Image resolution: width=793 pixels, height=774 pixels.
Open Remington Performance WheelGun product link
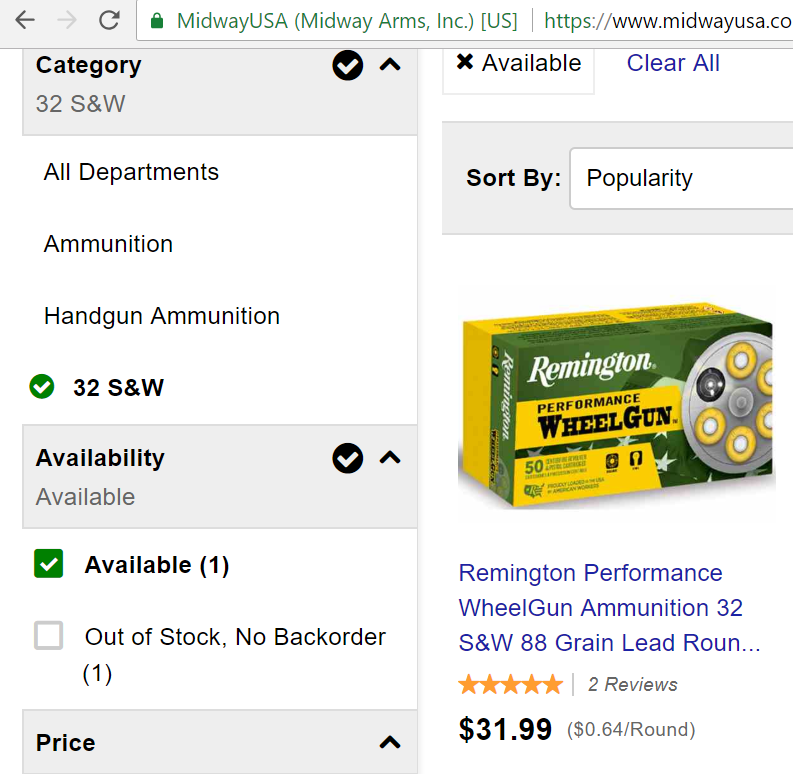tap(609, 608)
